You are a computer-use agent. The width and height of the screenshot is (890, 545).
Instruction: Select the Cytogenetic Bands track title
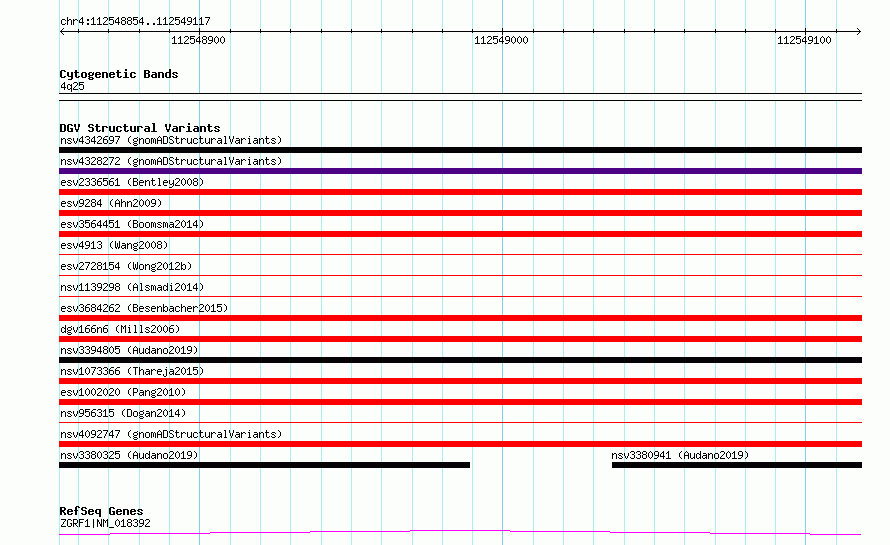tap(119, 74)
